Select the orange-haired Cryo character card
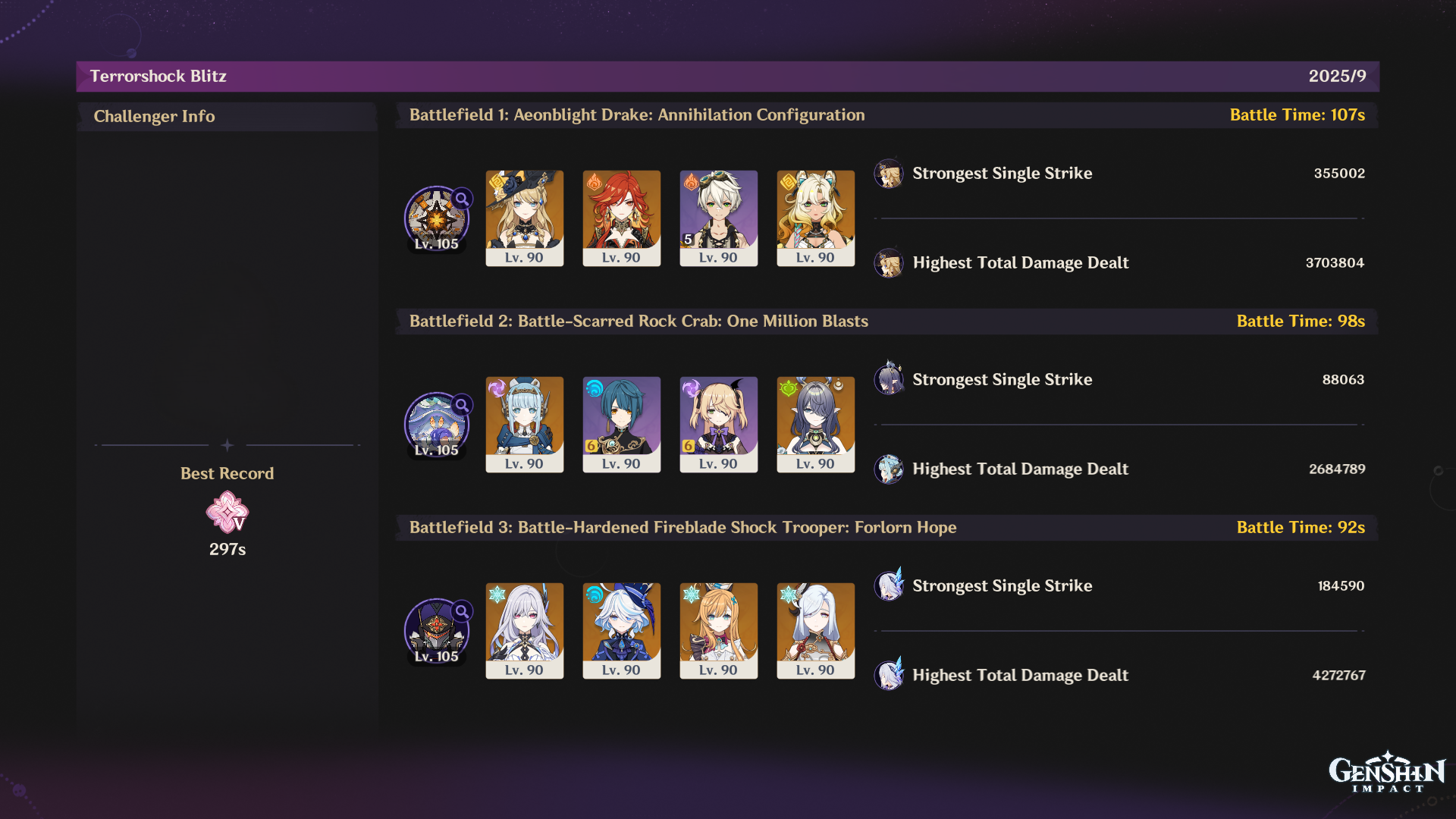 [719, 631]
